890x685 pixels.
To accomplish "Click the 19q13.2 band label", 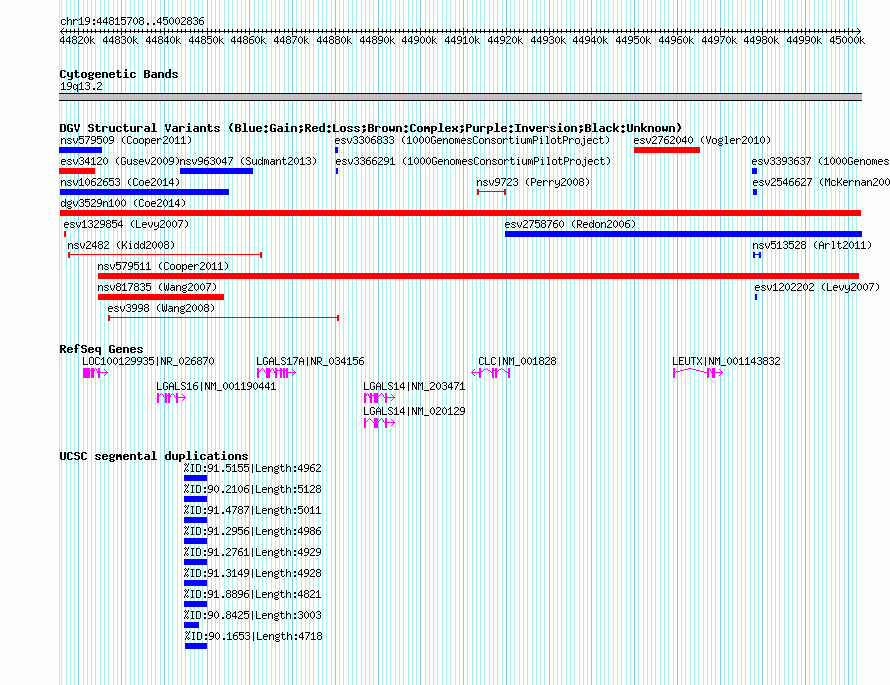I will [81, 86].
